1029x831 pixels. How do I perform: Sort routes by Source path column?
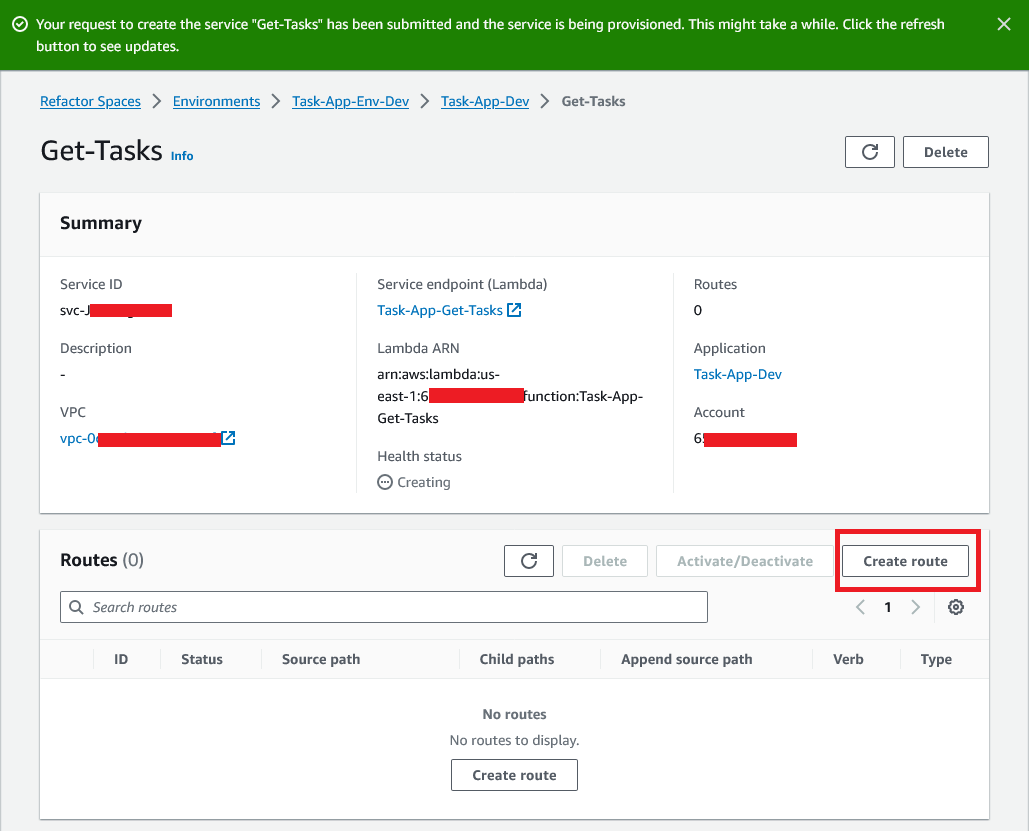321,659
